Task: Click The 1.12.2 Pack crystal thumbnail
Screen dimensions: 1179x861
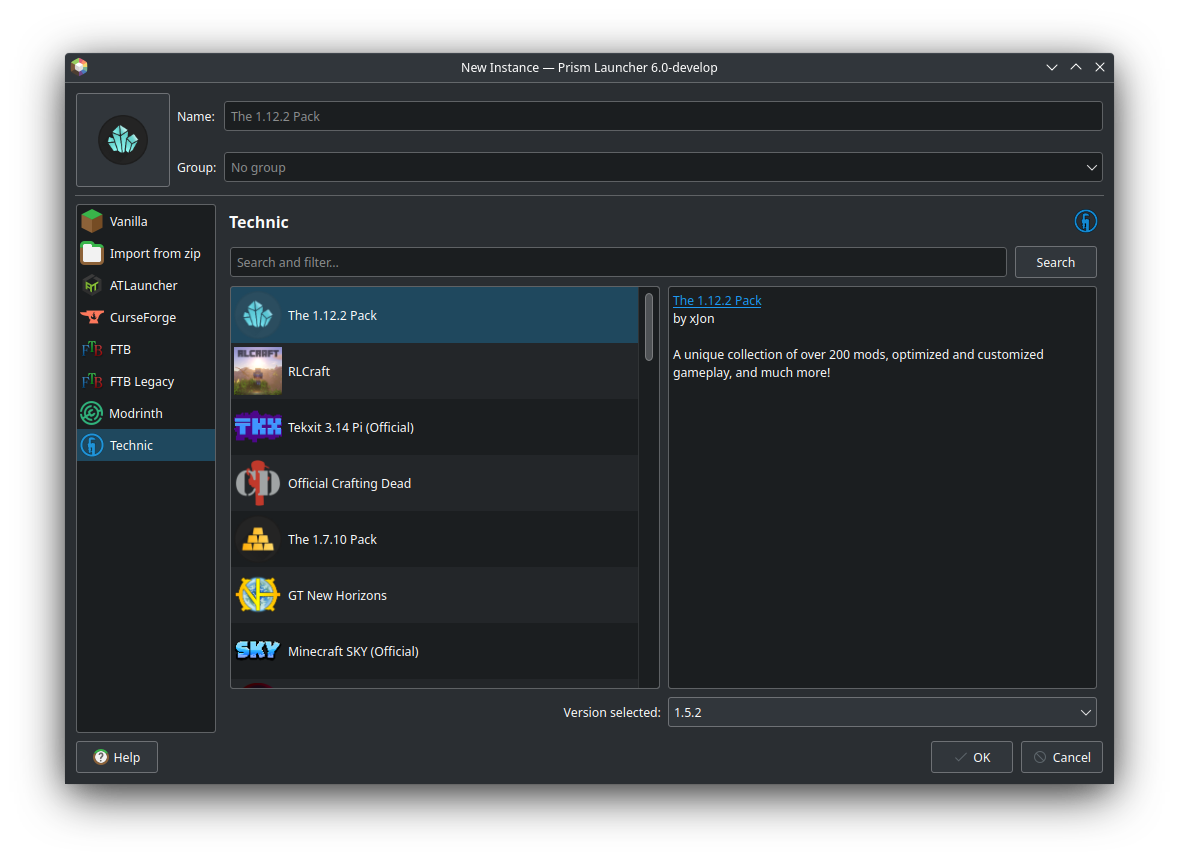Action: (x=258, y=315)
